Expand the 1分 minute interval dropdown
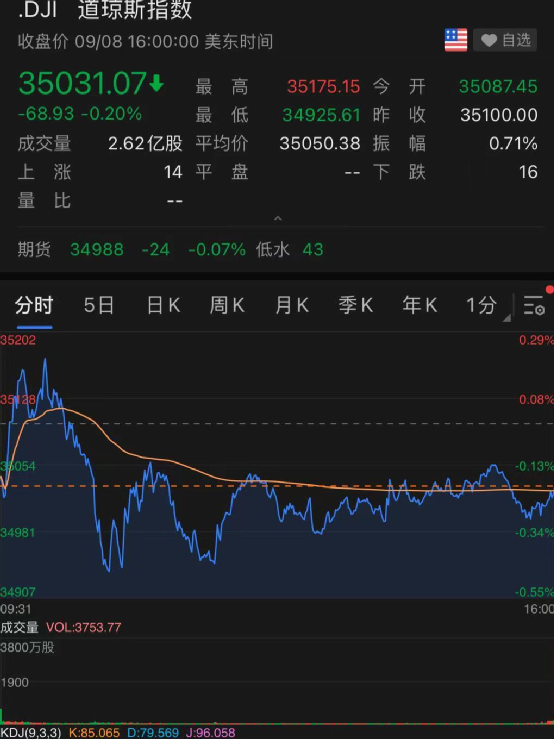This screenshot has width=554, height=739. (486, 305)
